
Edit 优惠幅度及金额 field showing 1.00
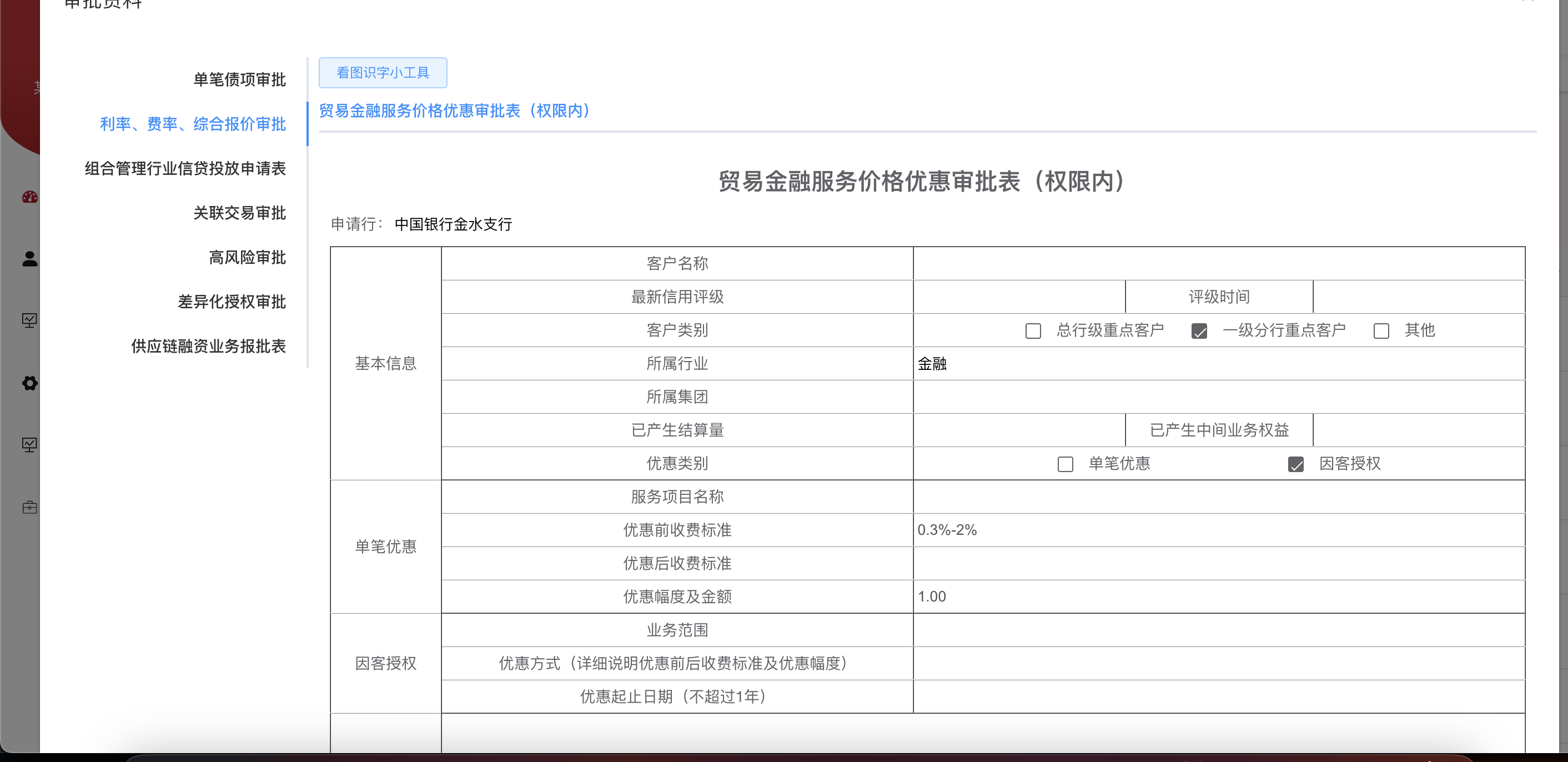pos(1219,596)
